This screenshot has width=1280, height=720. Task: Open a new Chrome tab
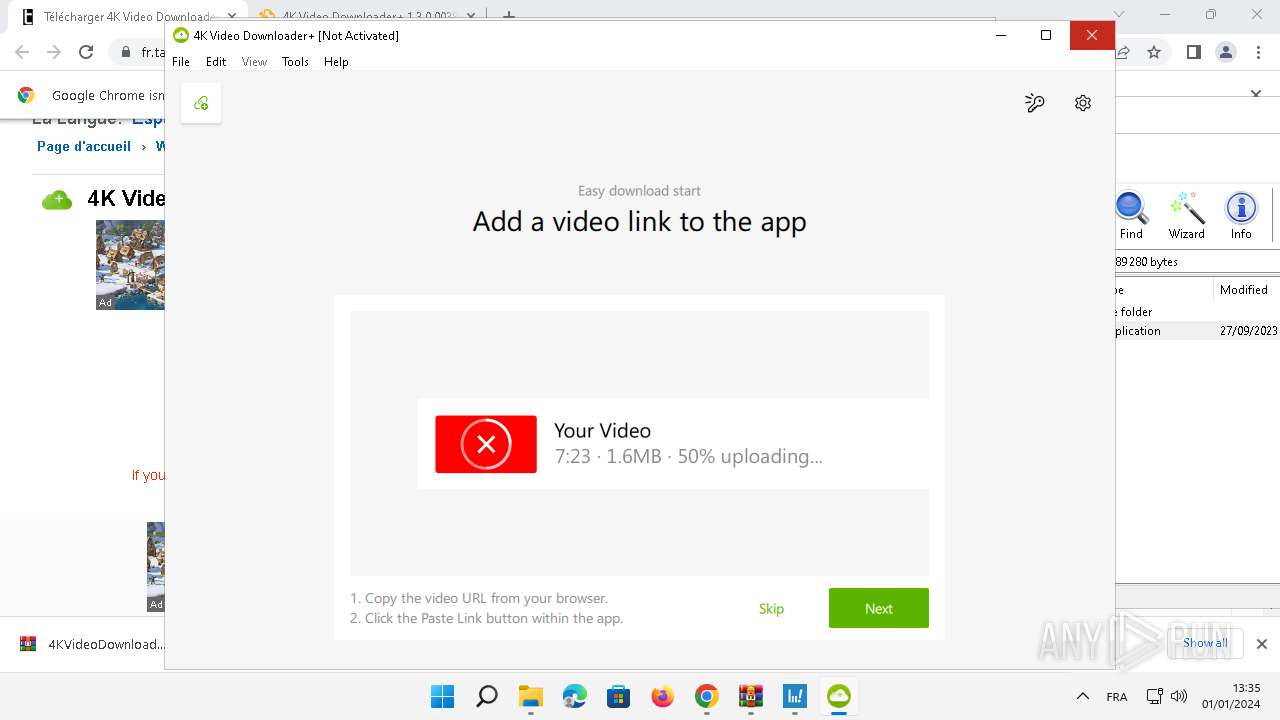click(x=509, y=16)
